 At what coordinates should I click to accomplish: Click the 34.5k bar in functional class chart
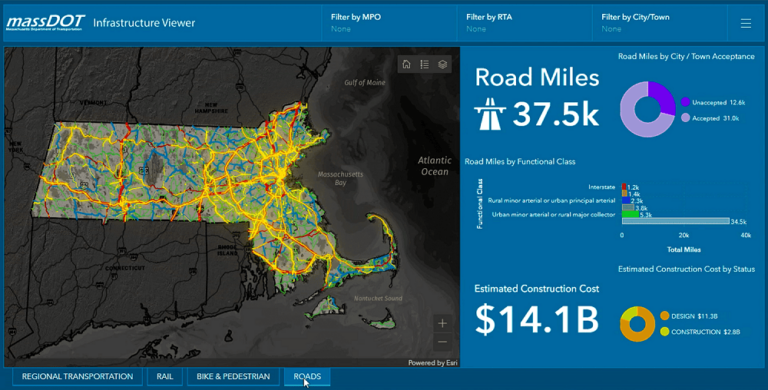pyautogui.click(x=675, y=221)
